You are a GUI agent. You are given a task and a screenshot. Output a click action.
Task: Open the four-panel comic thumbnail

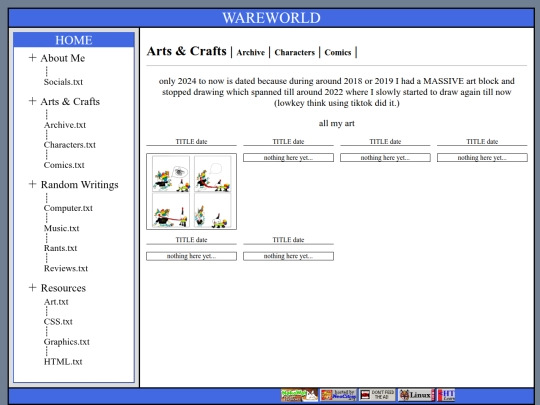191,191
